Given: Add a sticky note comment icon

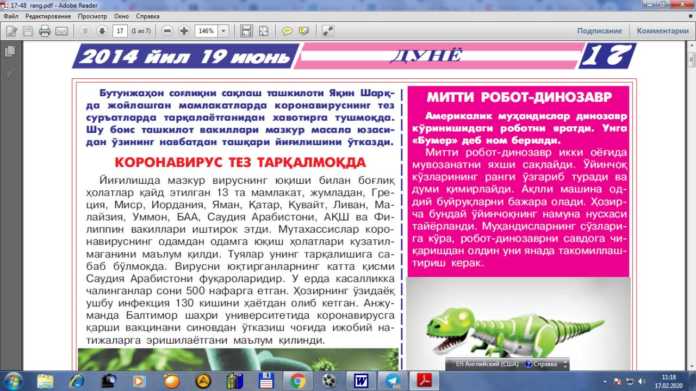Looking at the screenshot, I should pyautogui.click(x=287, y=31).
